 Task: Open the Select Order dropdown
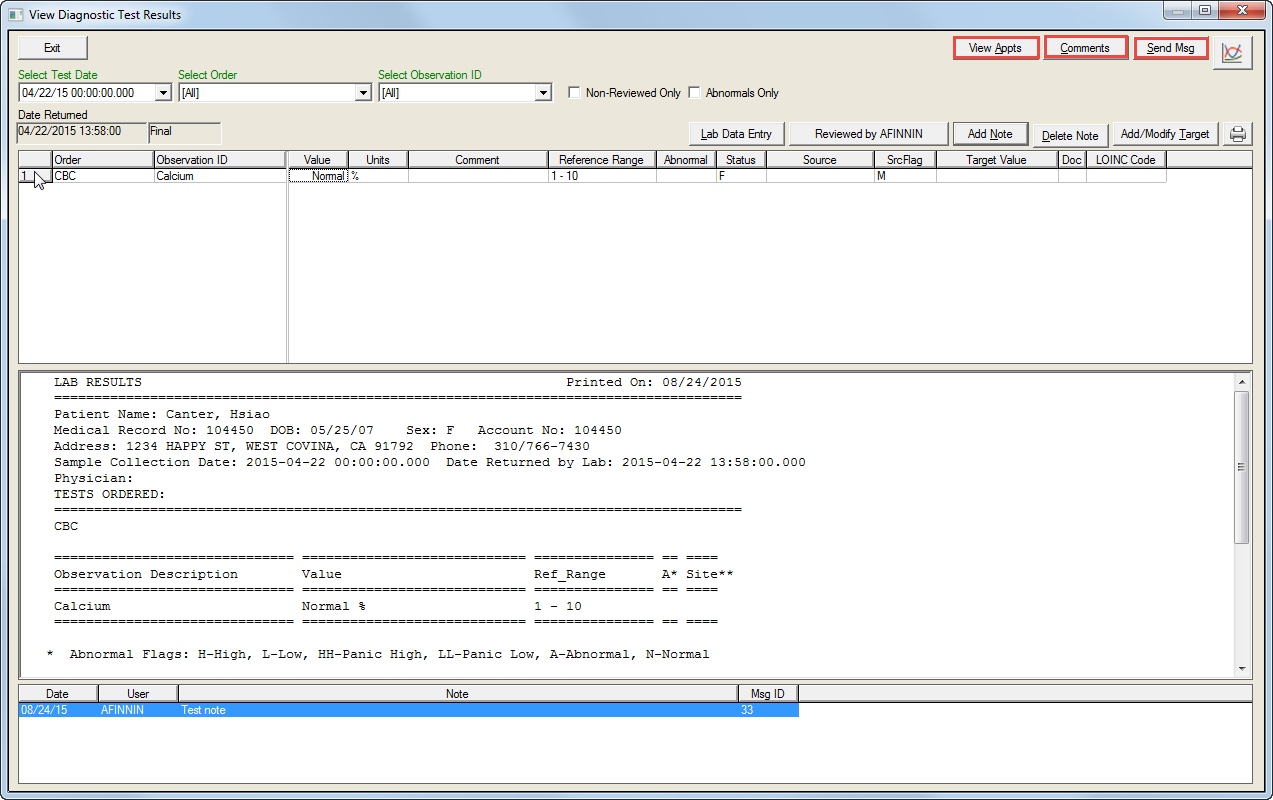pos(364,93)
